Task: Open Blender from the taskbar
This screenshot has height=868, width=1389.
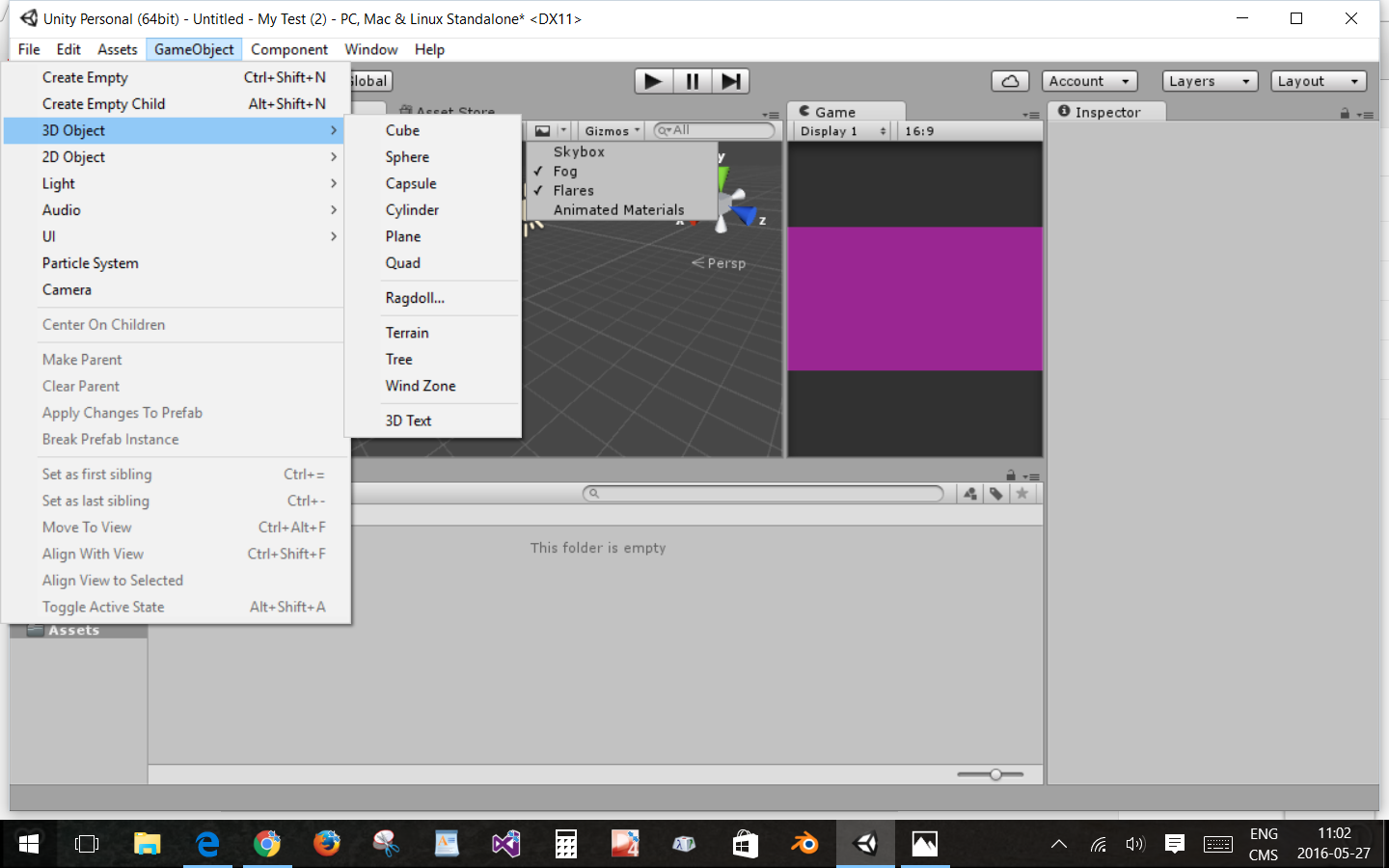Action: (804, 844)
